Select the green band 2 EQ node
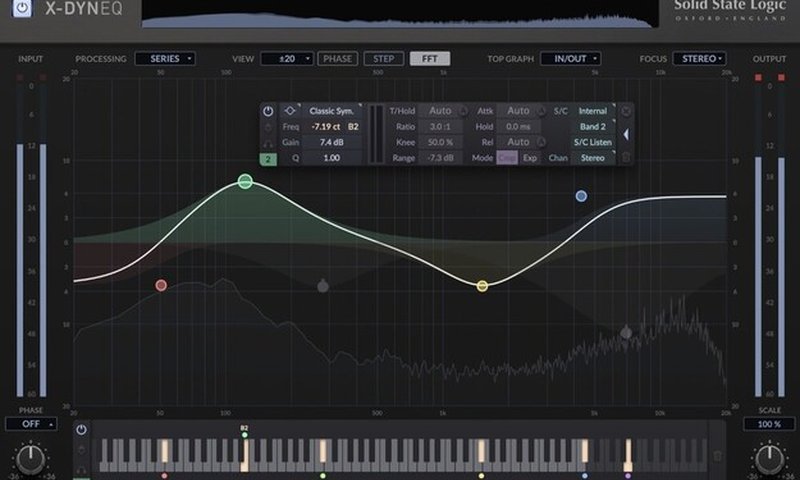The width and height of the screenshot is (800, 480). [245, 181]
